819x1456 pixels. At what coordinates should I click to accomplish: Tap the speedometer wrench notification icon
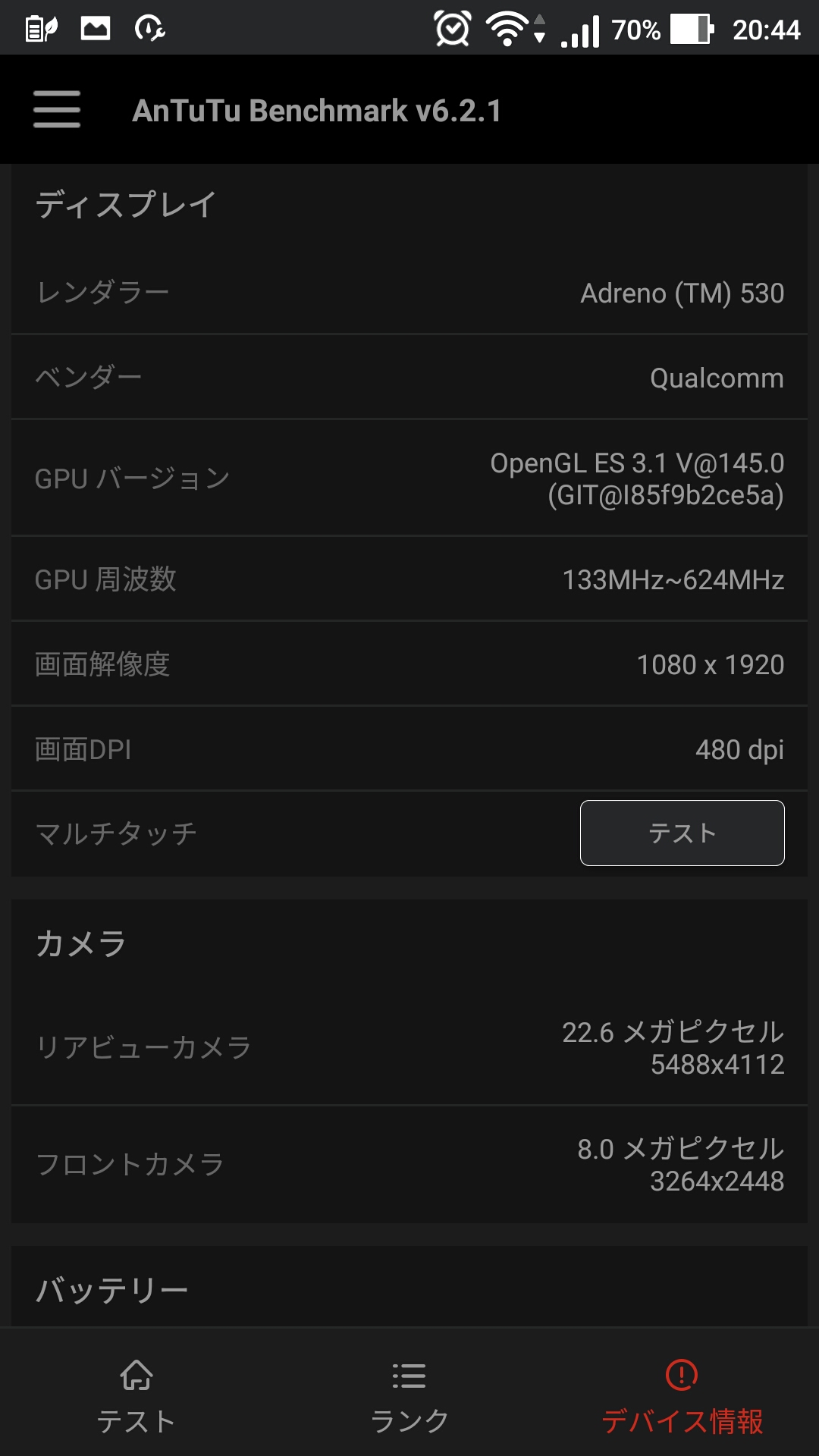tap(149, 29)
